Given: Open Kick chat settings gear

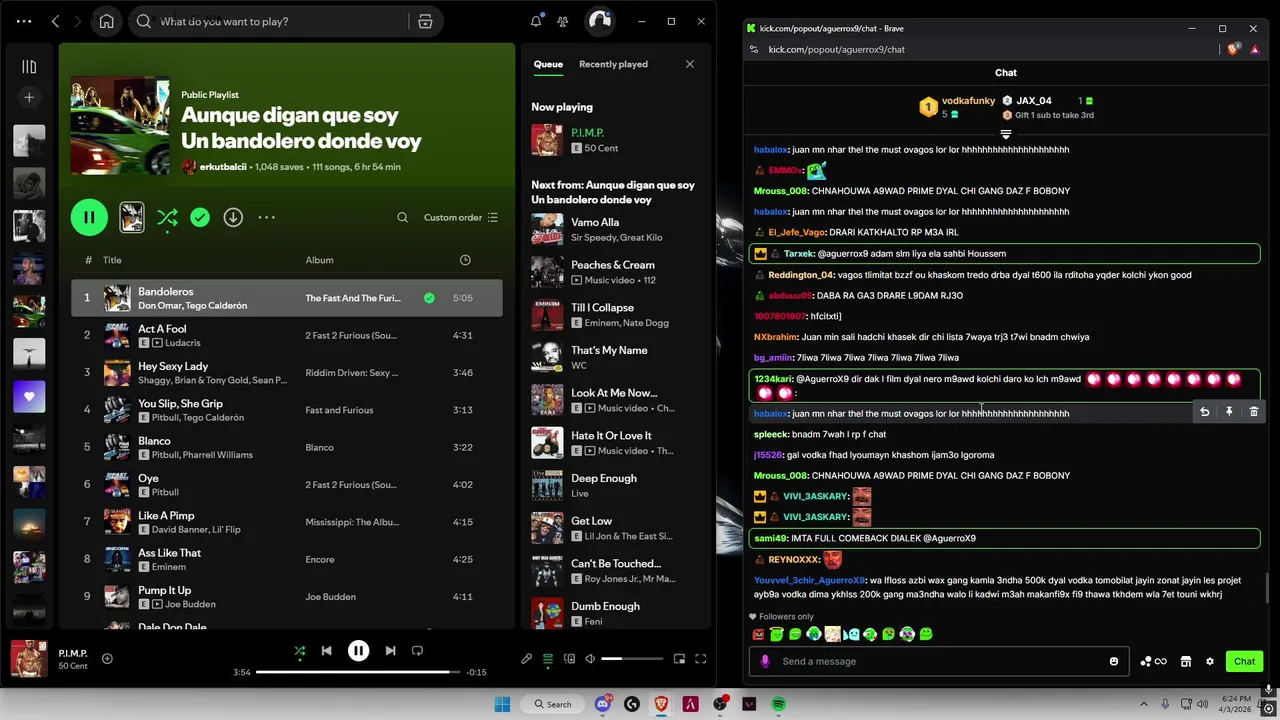Looking at the screenshot, I should click(1209, 661).
